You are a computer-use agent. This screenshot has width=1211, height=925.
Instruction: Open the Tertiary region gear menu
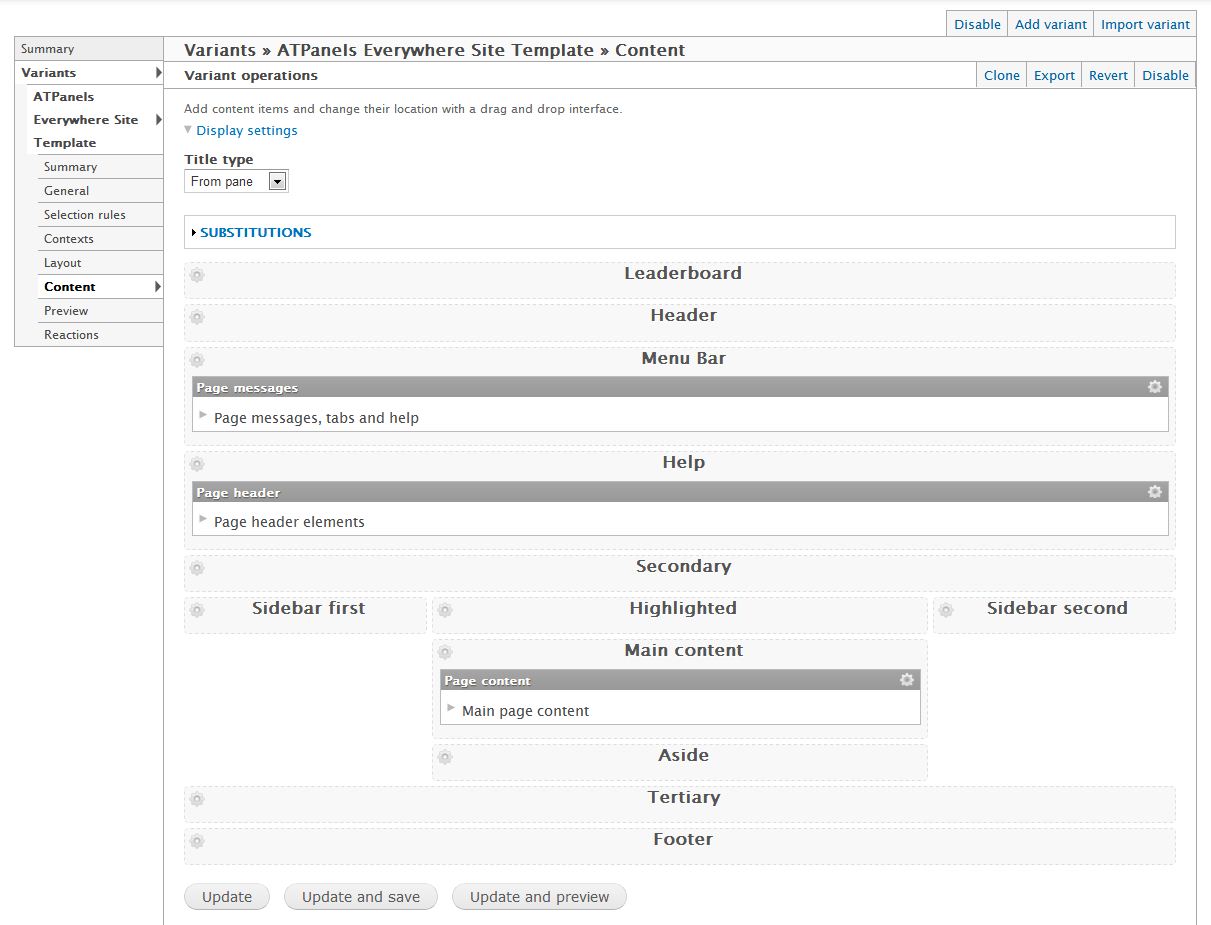(197, 799)
